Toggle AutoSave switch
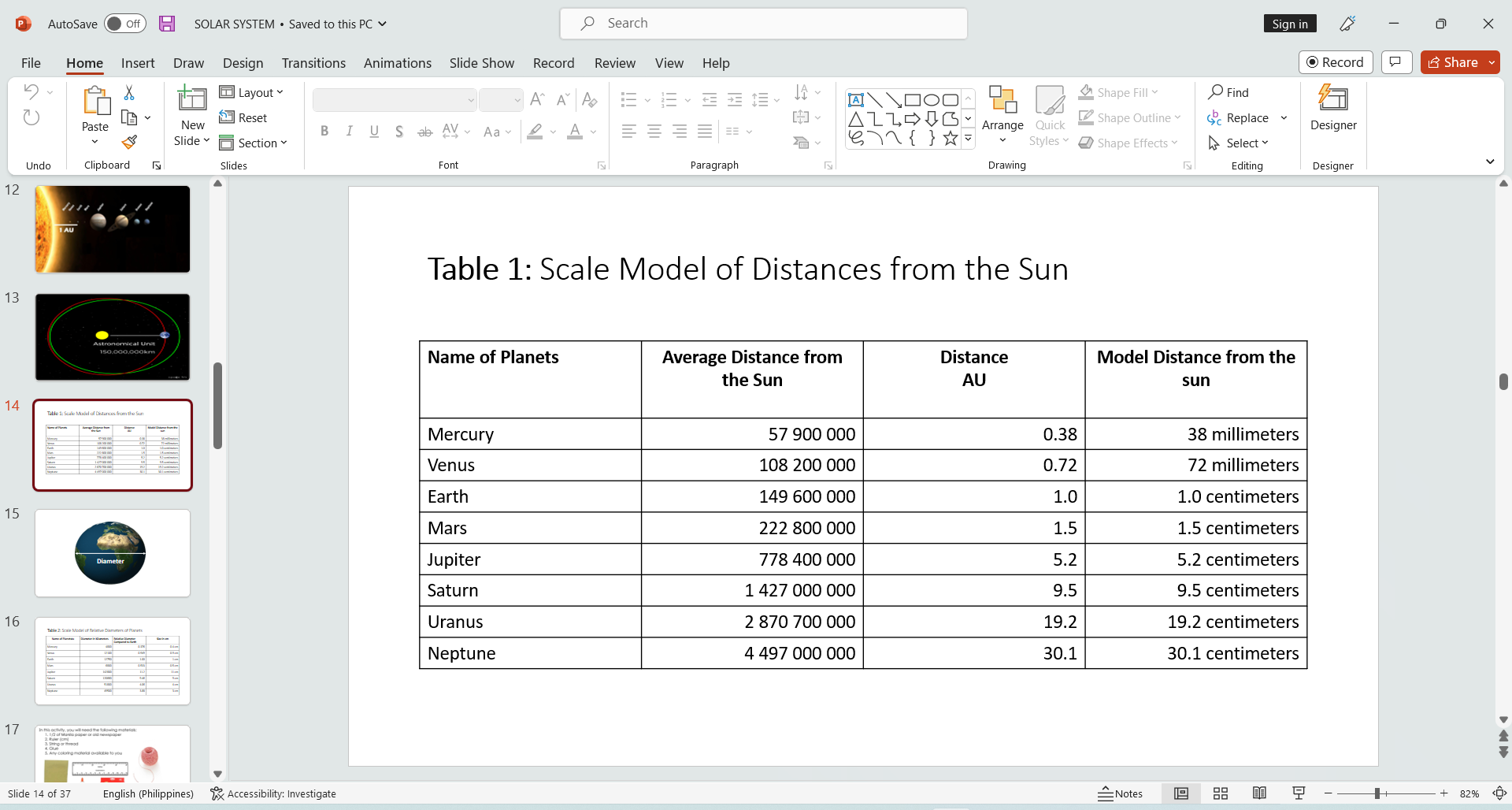 pos(124,24)
